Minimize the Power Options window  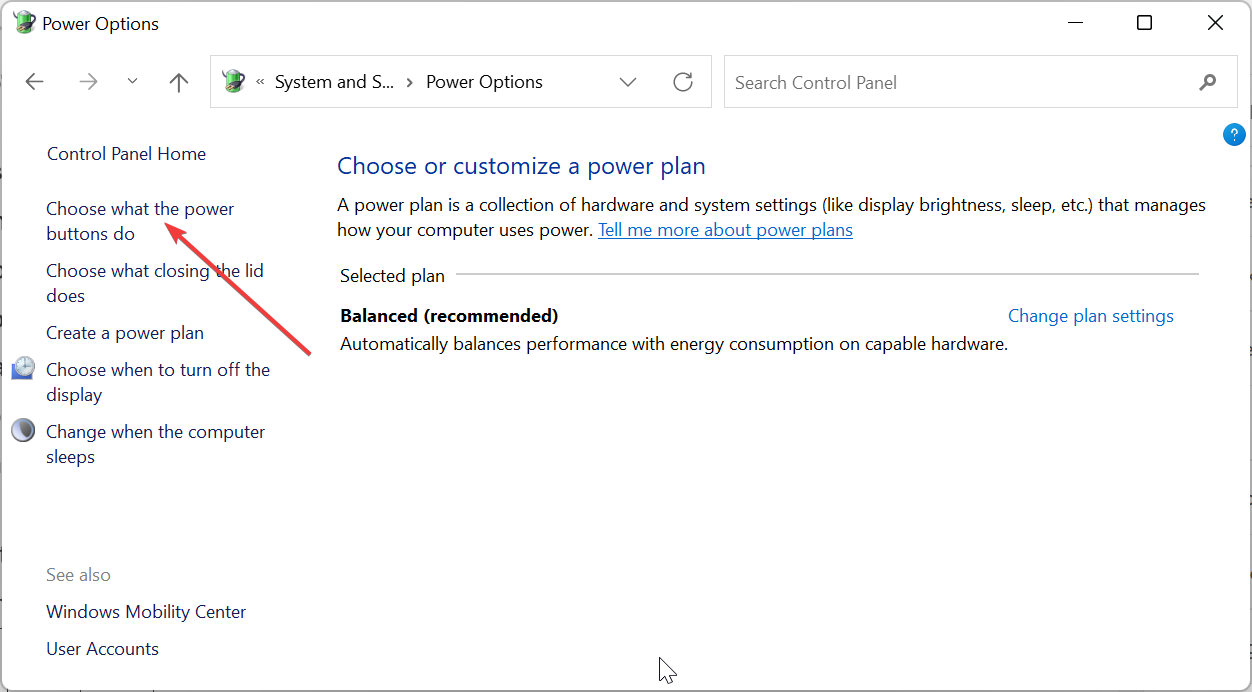(x=1075, y=23)
